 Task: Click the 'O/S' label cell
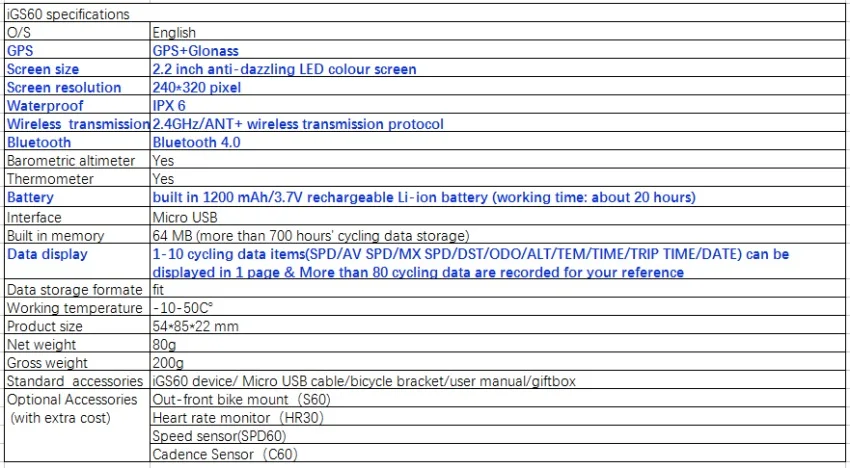[78, 32]
